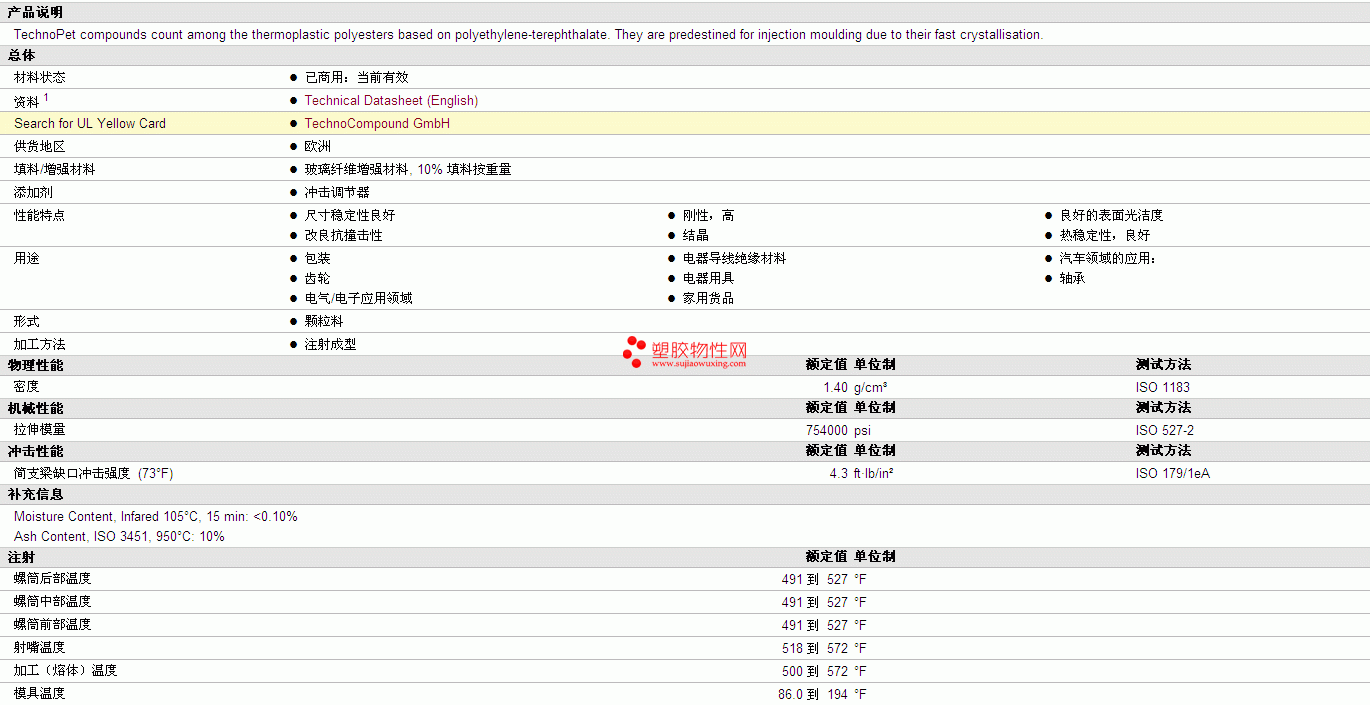Image resolution: width=1370 pixels, height=705 pixels.
Task: Select the tensile modulus value 754000
Action: 827,430
